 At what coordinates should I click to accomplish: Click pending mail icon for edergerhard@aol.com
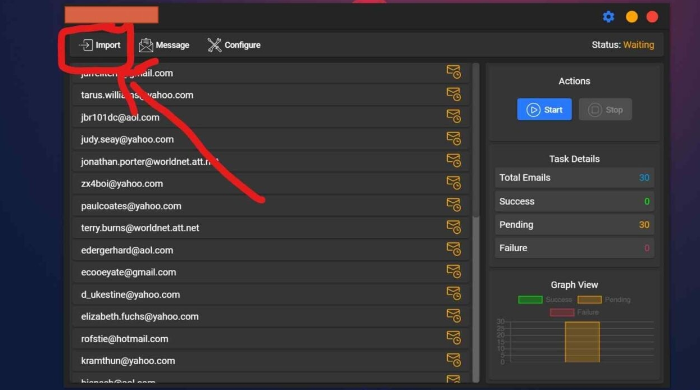pyautogui.click(x=454, y=249)
